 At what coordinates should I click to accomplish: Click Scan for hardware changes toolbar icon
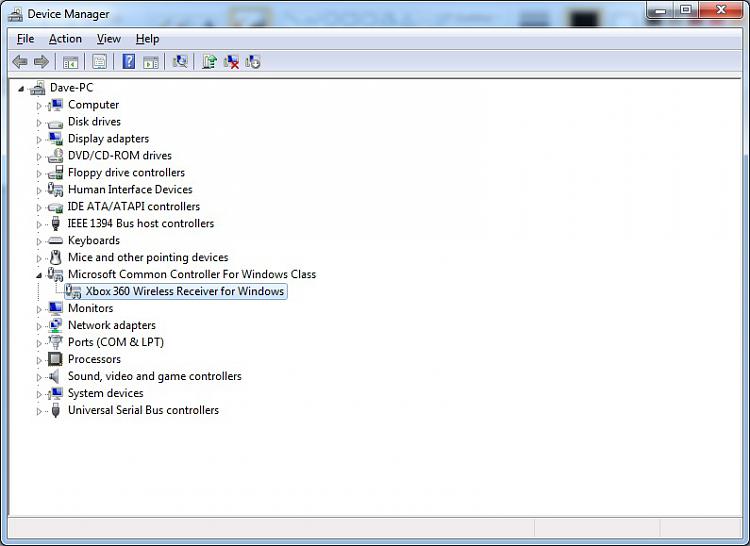(180, 61)
